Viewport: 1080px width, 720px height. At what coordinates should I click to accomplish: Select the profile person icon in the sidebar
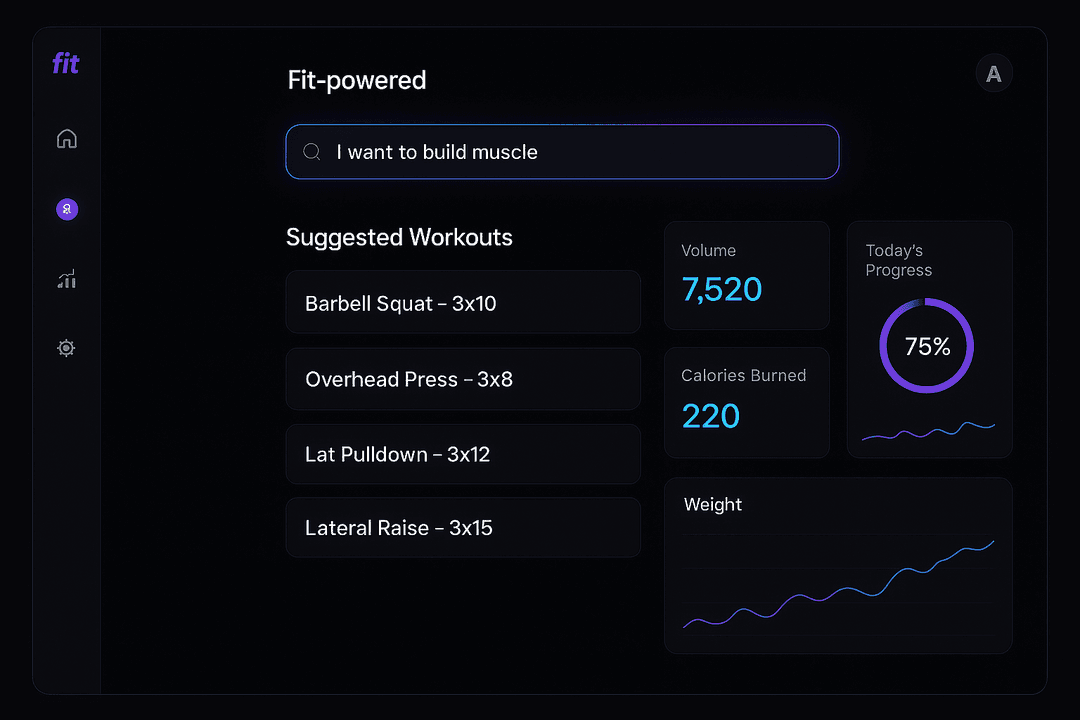click(x=66, y=209)
